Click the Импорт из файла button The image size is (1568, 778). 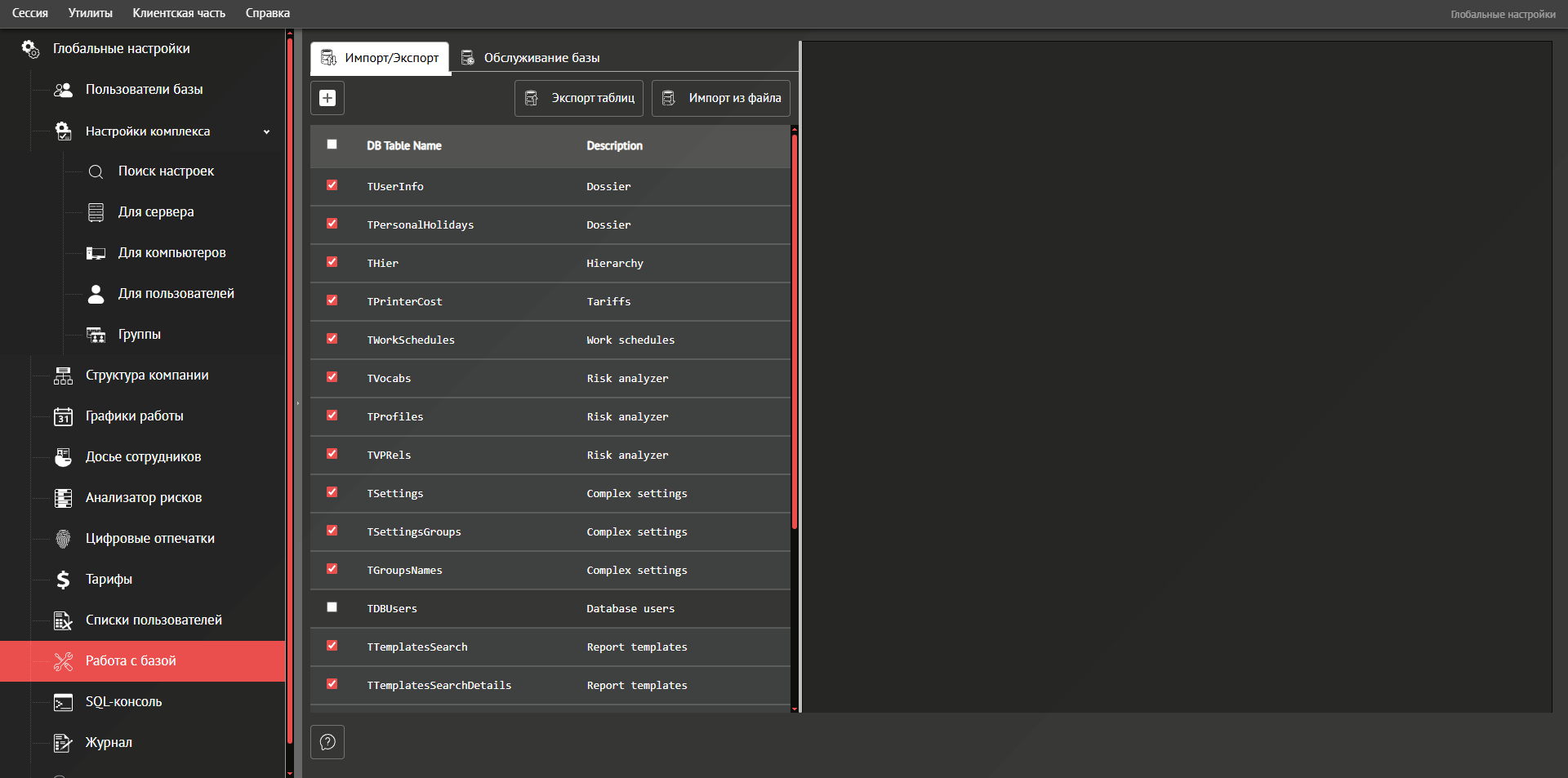(721, 98)
